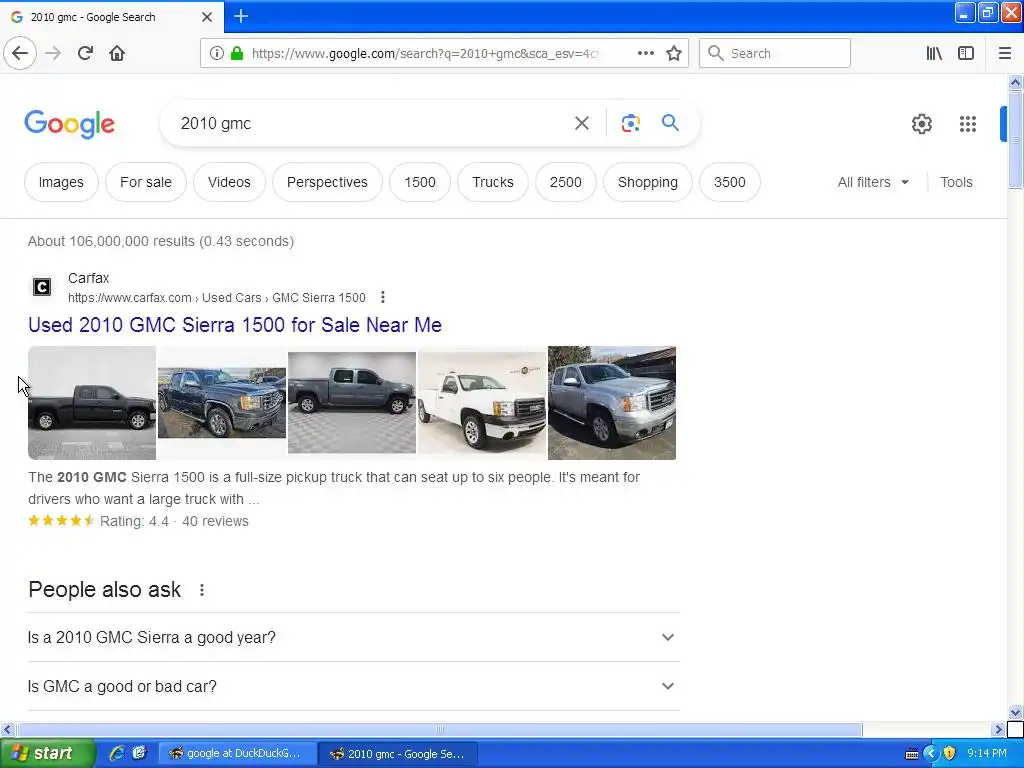The width and height of the screenshot is (1024, 768).
Task: Open the black Sierra truck thumbnail
Action: 92,403
